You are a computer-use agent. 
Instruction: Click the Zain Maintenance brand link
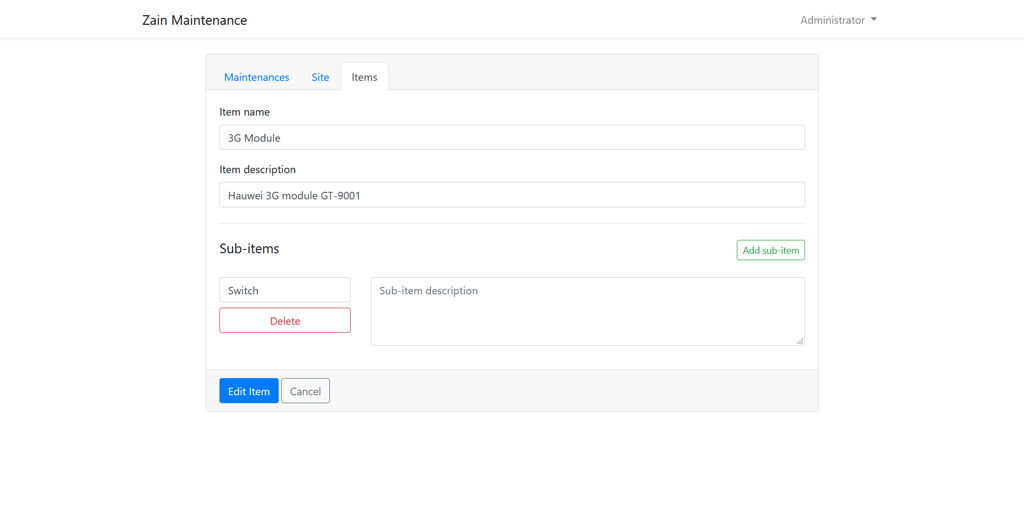[x=195, y=20]
